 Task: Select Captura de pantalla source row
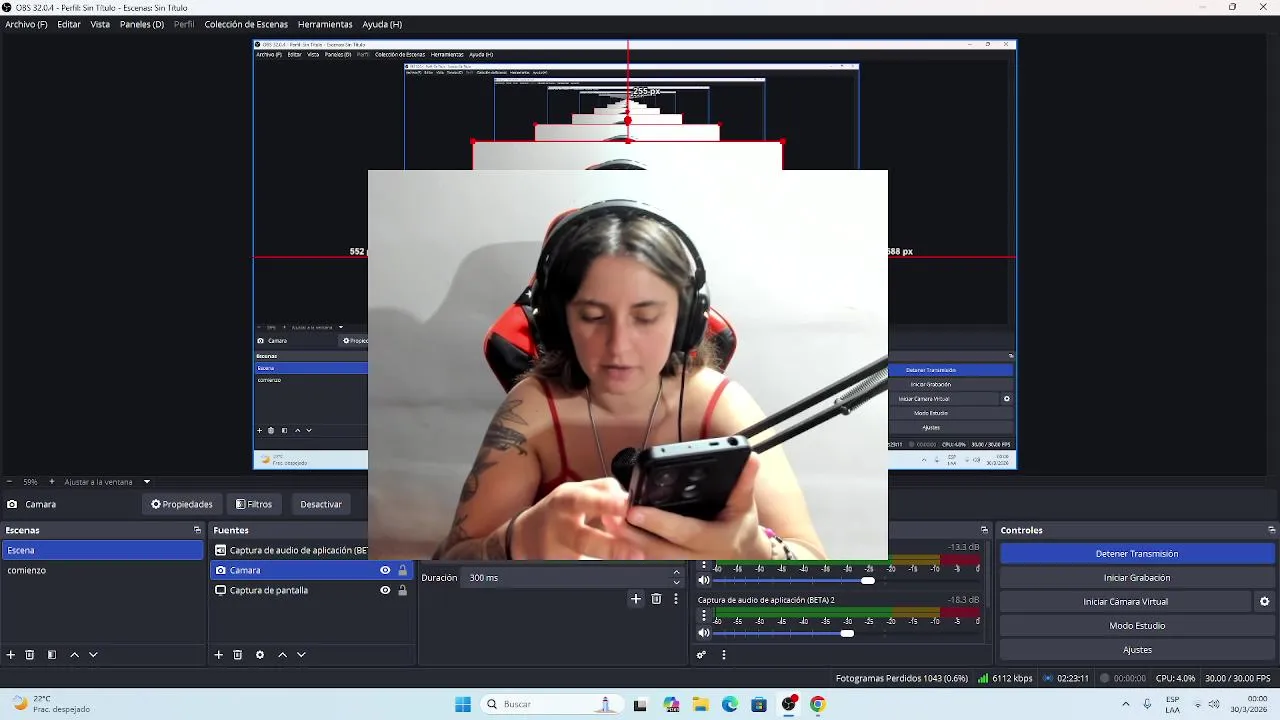pyautogui.click(x=311, y=590)
